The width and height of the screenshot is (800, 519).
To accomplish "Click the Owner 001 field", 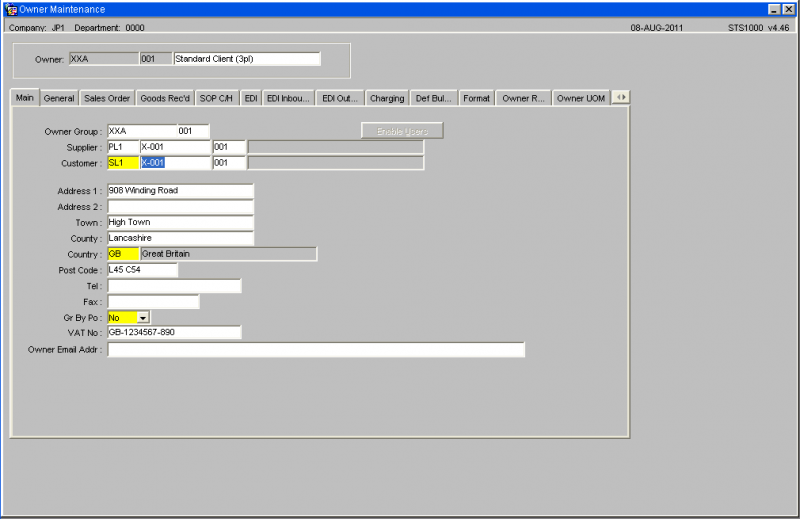I will tap(156, 59).
